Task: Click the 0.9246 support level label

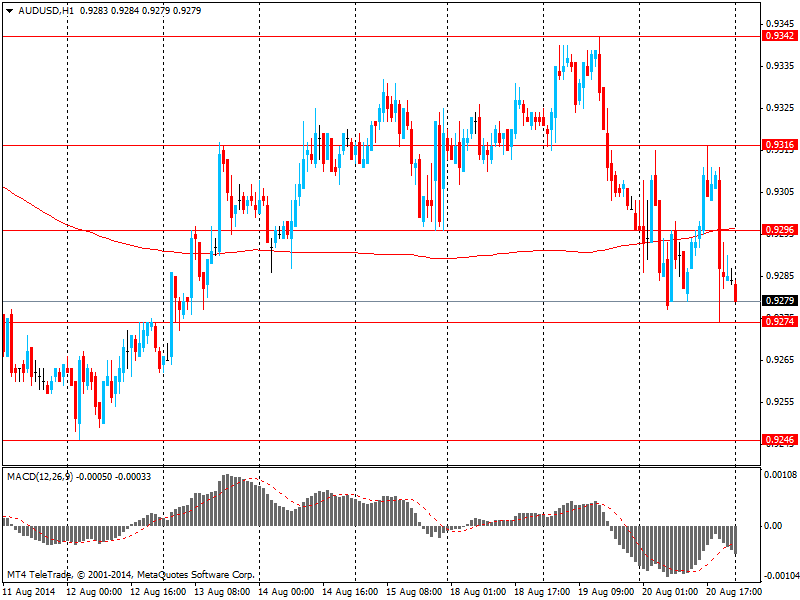Action: click(780, 440)
